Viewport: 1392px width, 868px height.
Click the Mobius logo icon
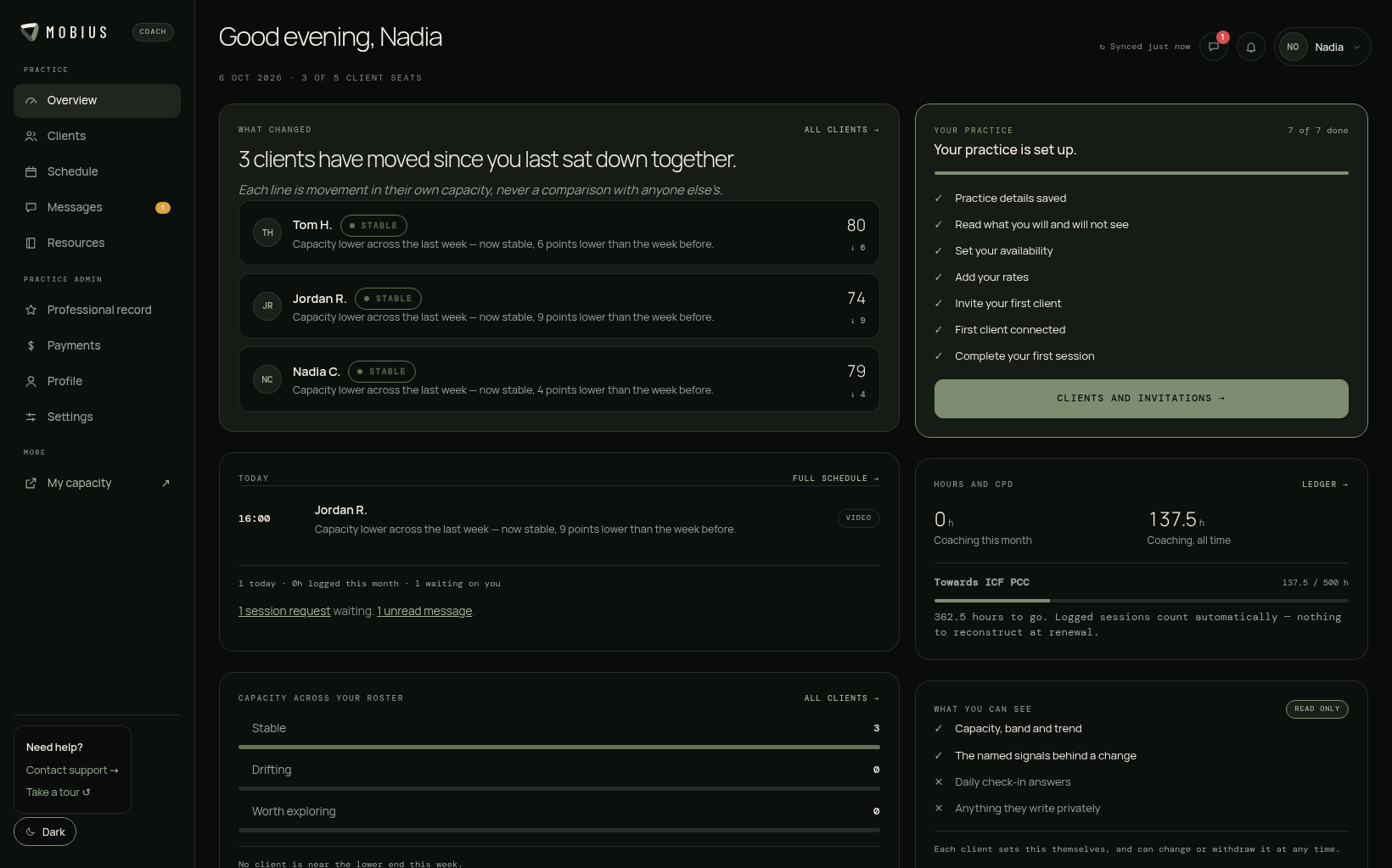click(x=30, y=32)
